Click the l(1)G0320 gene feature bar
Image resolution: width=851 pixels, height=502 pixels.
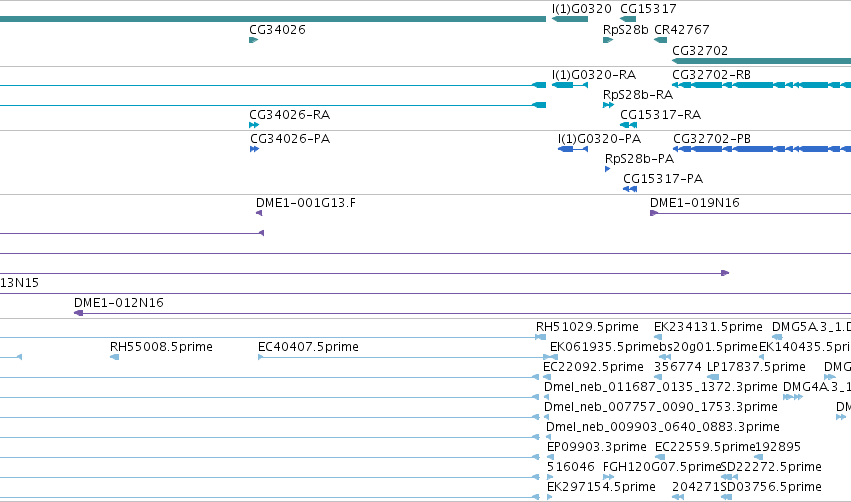tap(570, 19)
